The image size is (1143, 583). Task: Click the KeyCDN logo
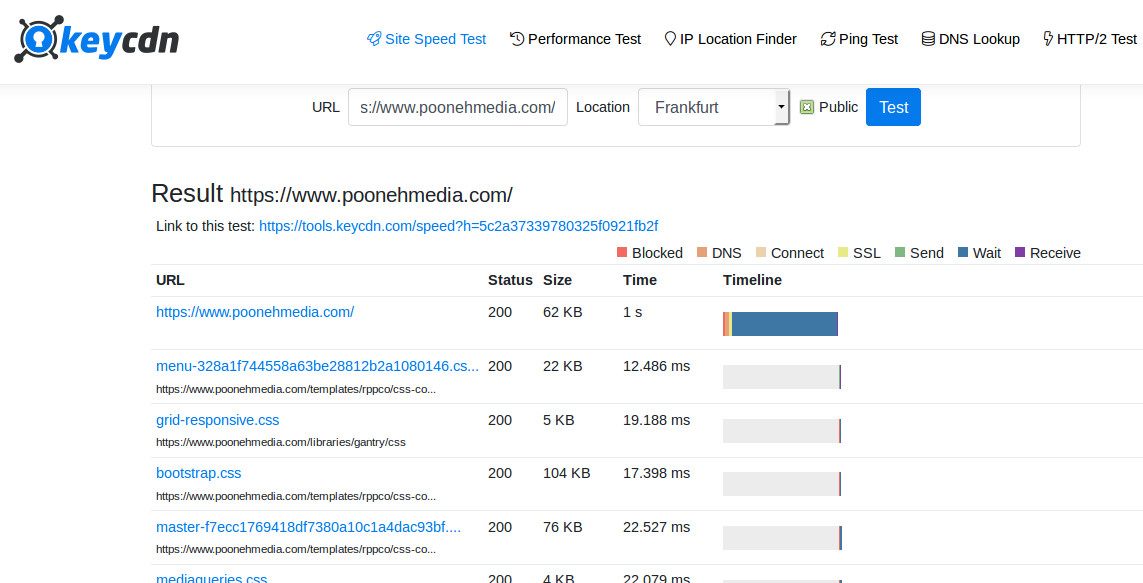96,39
